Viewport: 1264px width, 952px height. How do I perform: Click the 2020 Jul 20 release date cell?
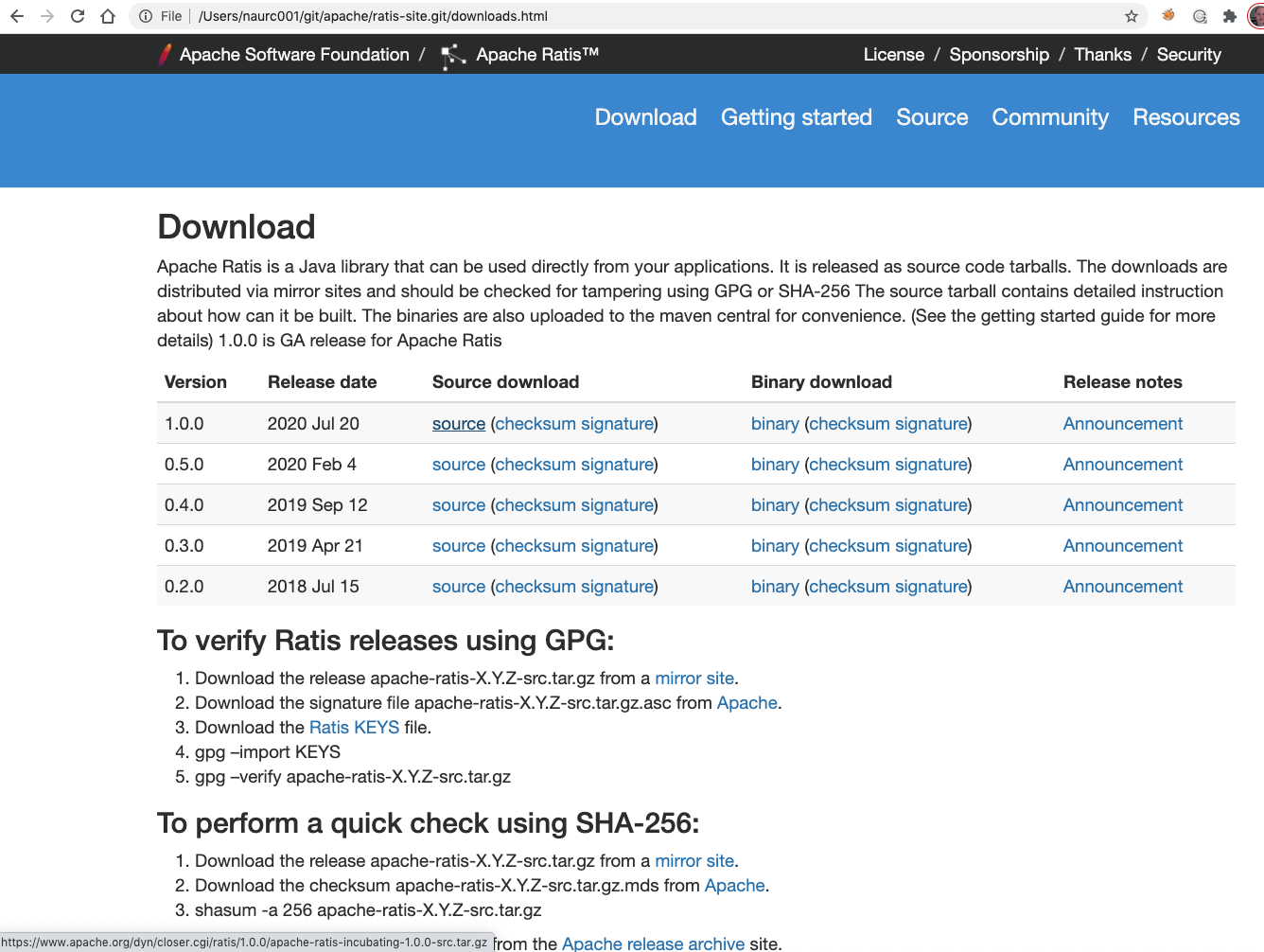[x=313, y=424]
